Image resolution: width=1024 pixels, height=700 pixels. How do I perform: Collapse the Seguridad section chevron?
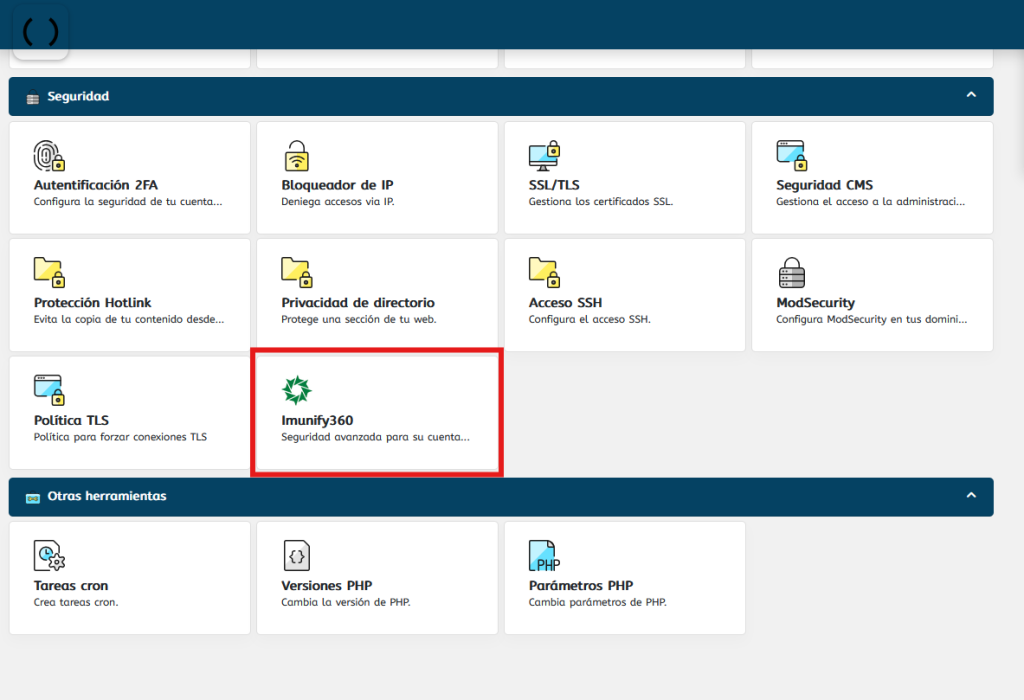point(970,95)
